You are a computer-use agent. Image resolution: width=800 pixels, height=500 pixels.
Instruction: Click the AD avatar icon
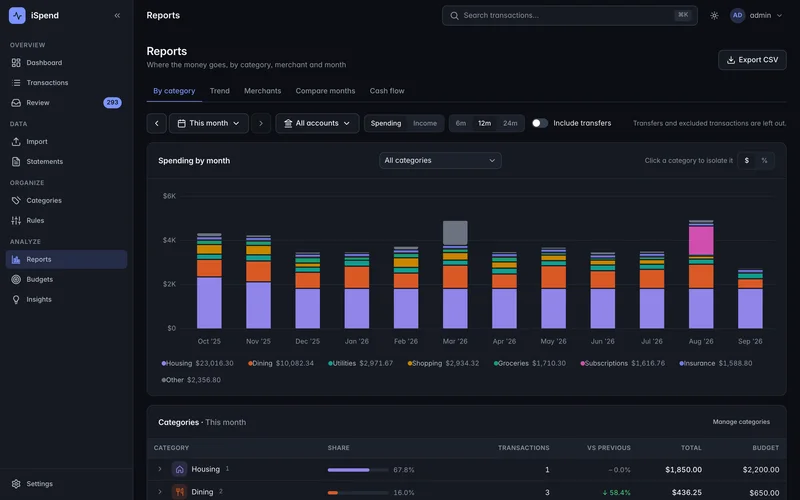737,15
